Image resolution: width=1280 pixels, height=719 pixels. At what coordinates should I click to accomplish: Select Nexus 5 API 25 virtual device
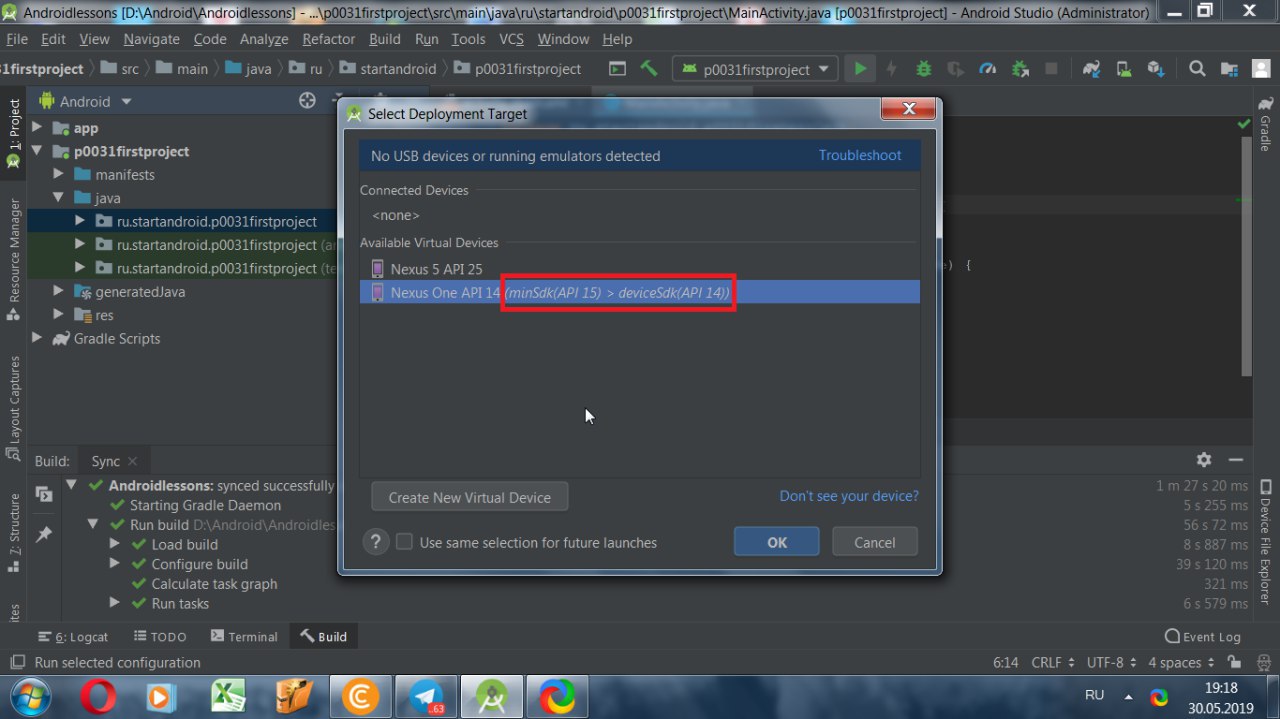639,269
